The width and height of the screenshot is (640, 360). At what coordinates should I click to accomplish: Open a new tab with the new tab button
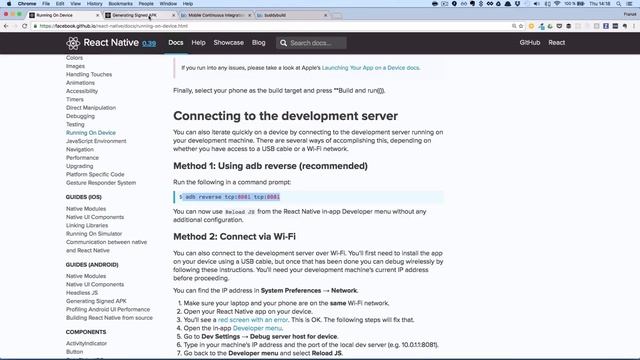[336, 16]
